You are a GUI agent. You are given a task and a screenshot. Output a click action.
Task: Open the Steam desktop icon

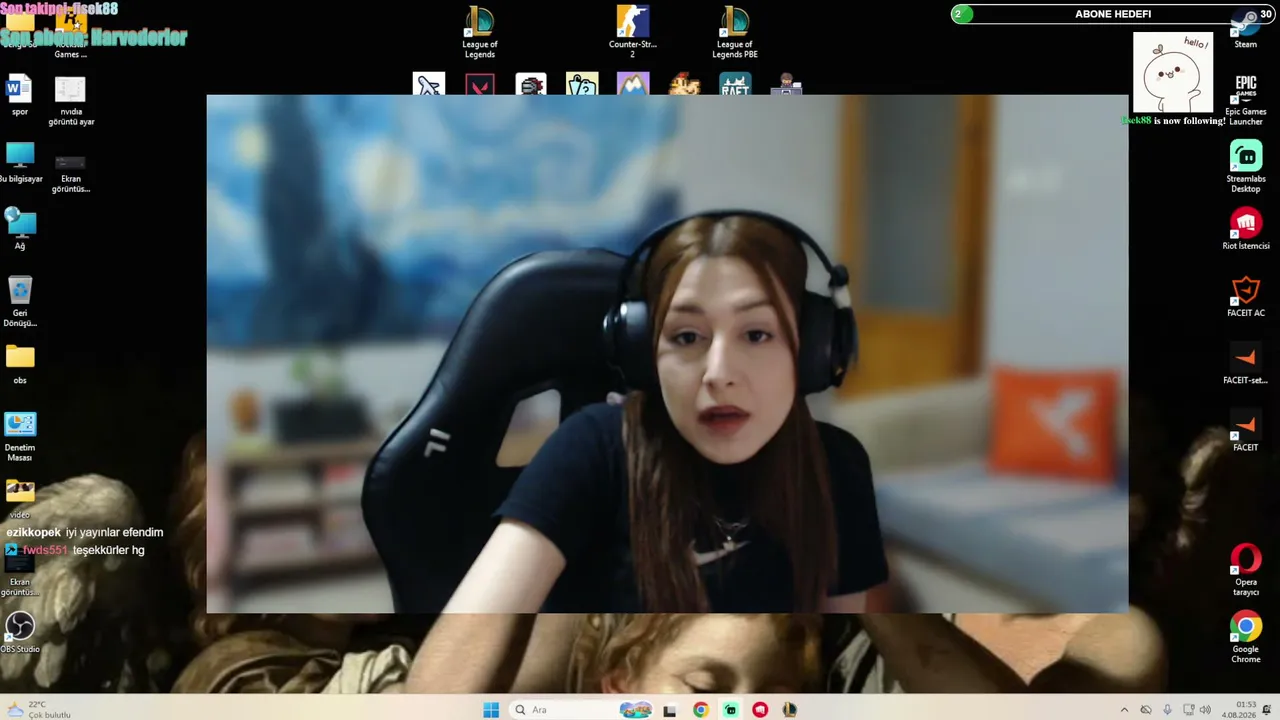tap(1245, 27)
